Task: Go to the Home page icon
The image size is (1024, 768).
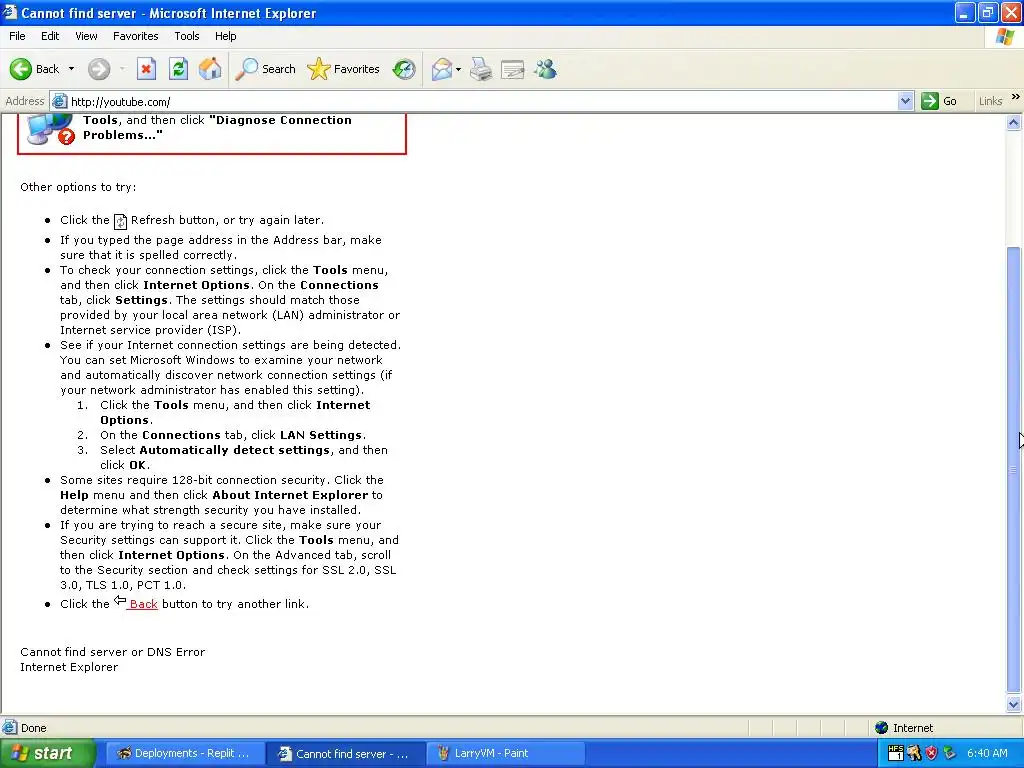Action: coord(210,69)
